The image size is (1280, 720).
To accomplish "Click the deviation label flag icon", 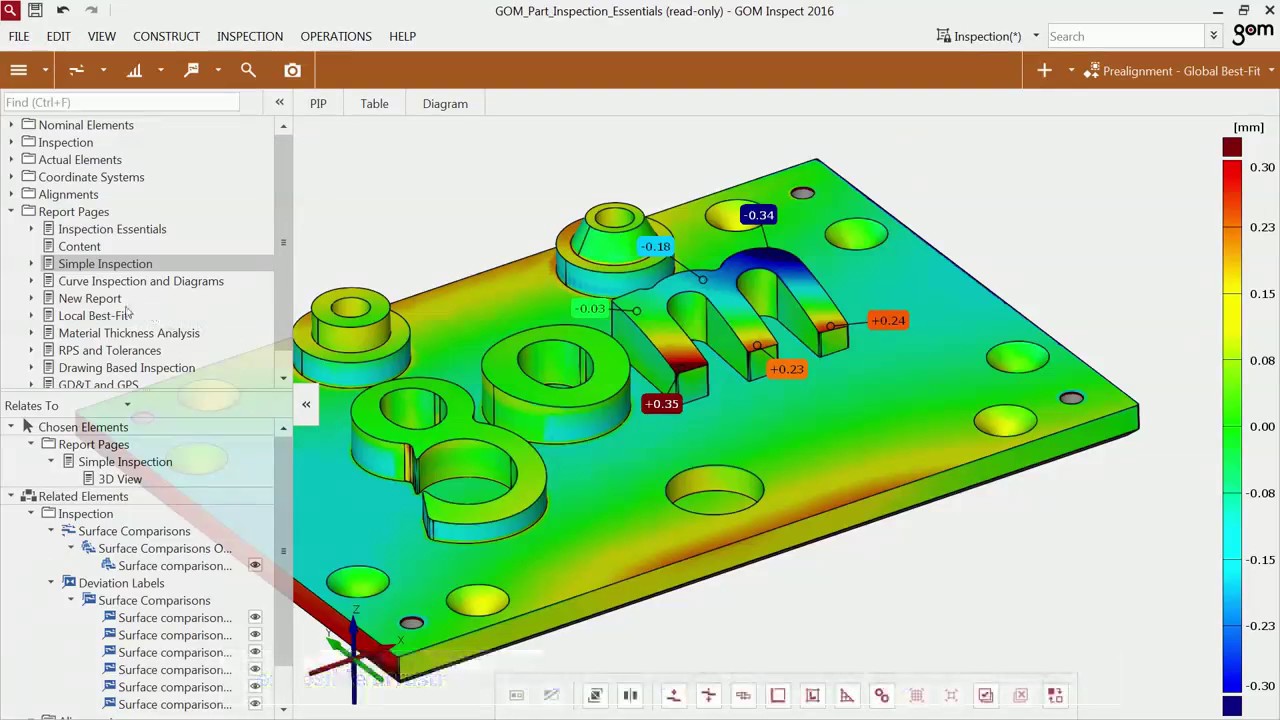I will point(191,70).
